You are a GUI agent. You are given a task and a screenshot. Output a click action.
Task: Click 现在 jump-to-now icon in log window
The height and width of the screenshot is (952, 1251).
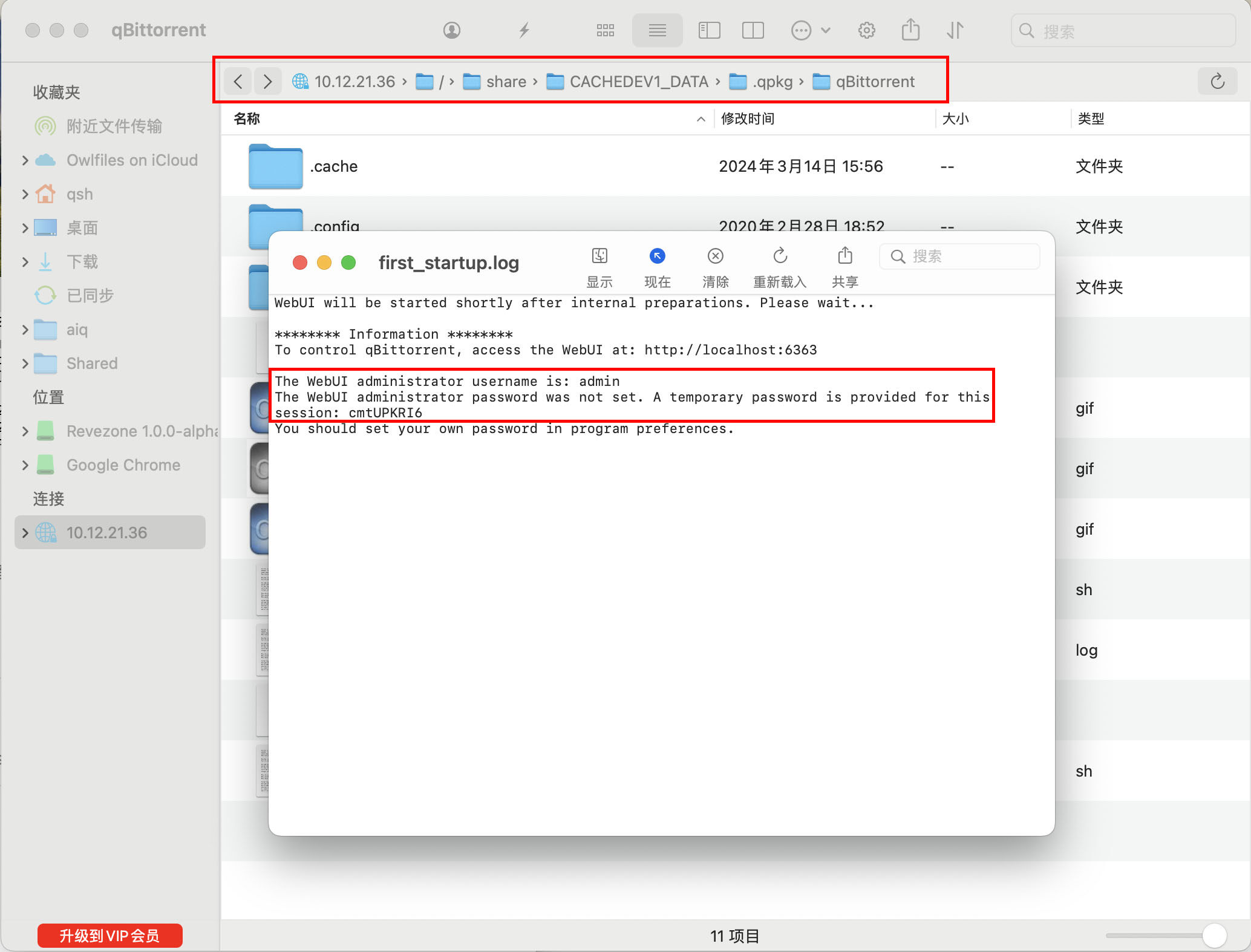658,256
